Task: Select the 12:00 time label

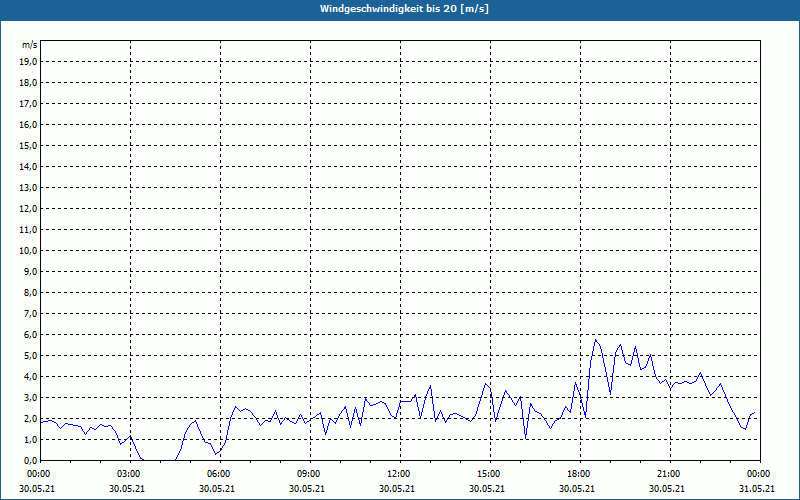Action: [400, 474]
